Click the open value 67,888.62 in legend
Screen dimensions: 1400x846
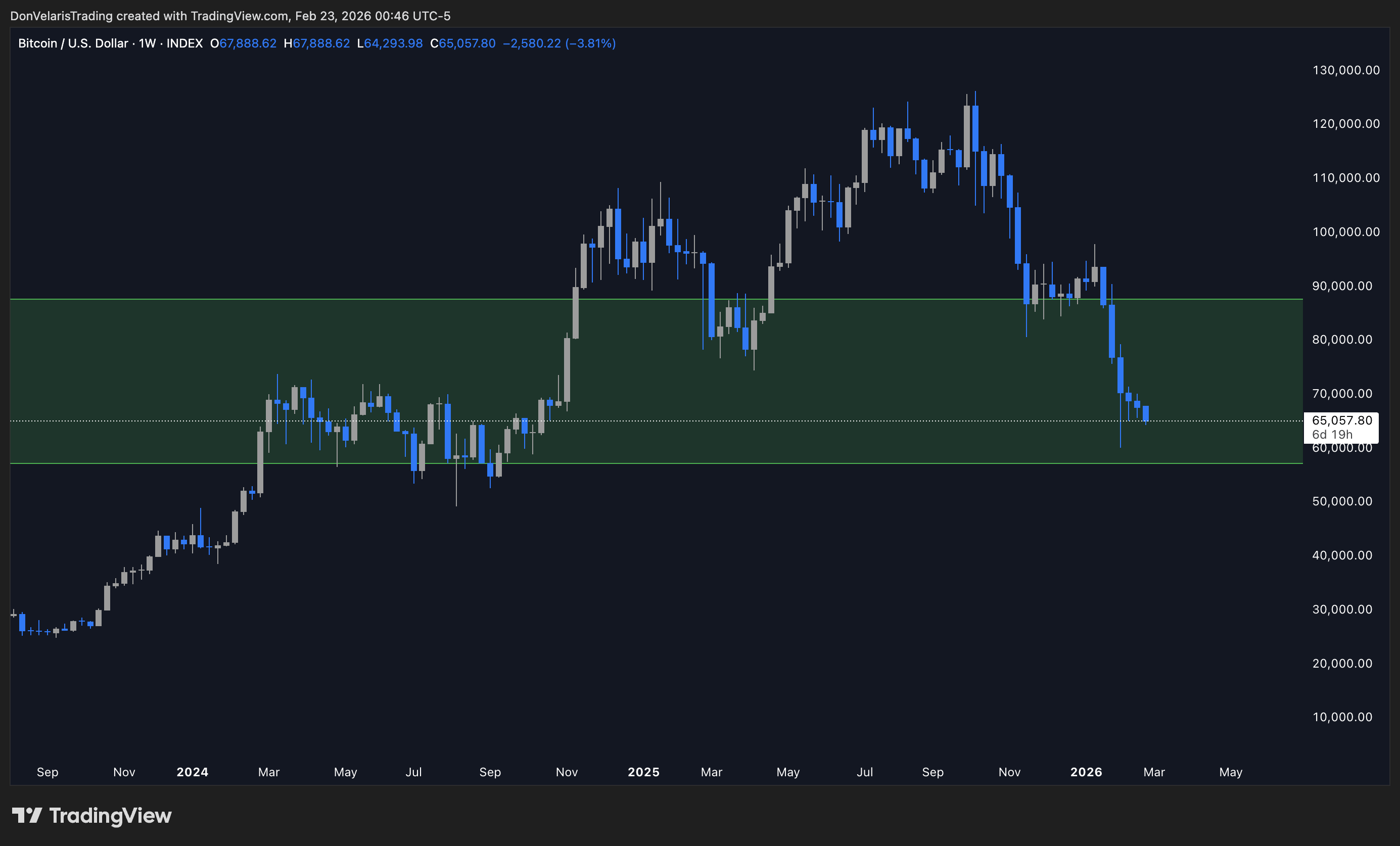(x=248, y=44)
